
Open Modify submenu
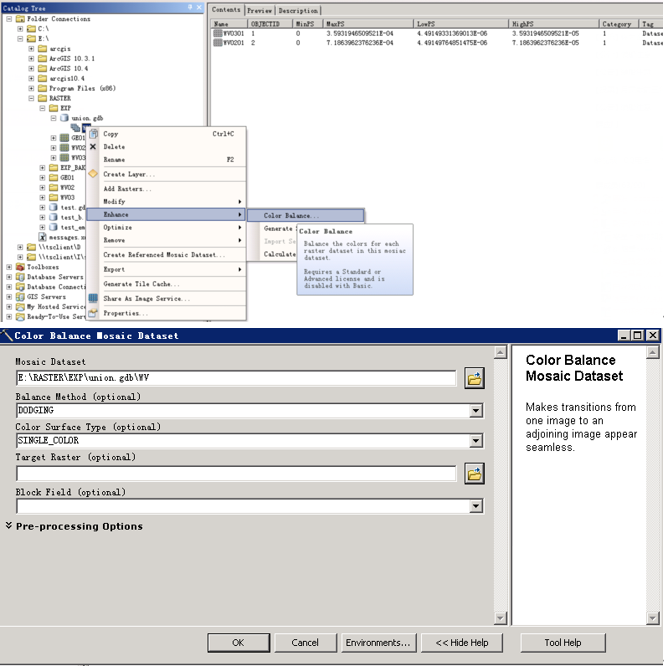pos(166,201)
